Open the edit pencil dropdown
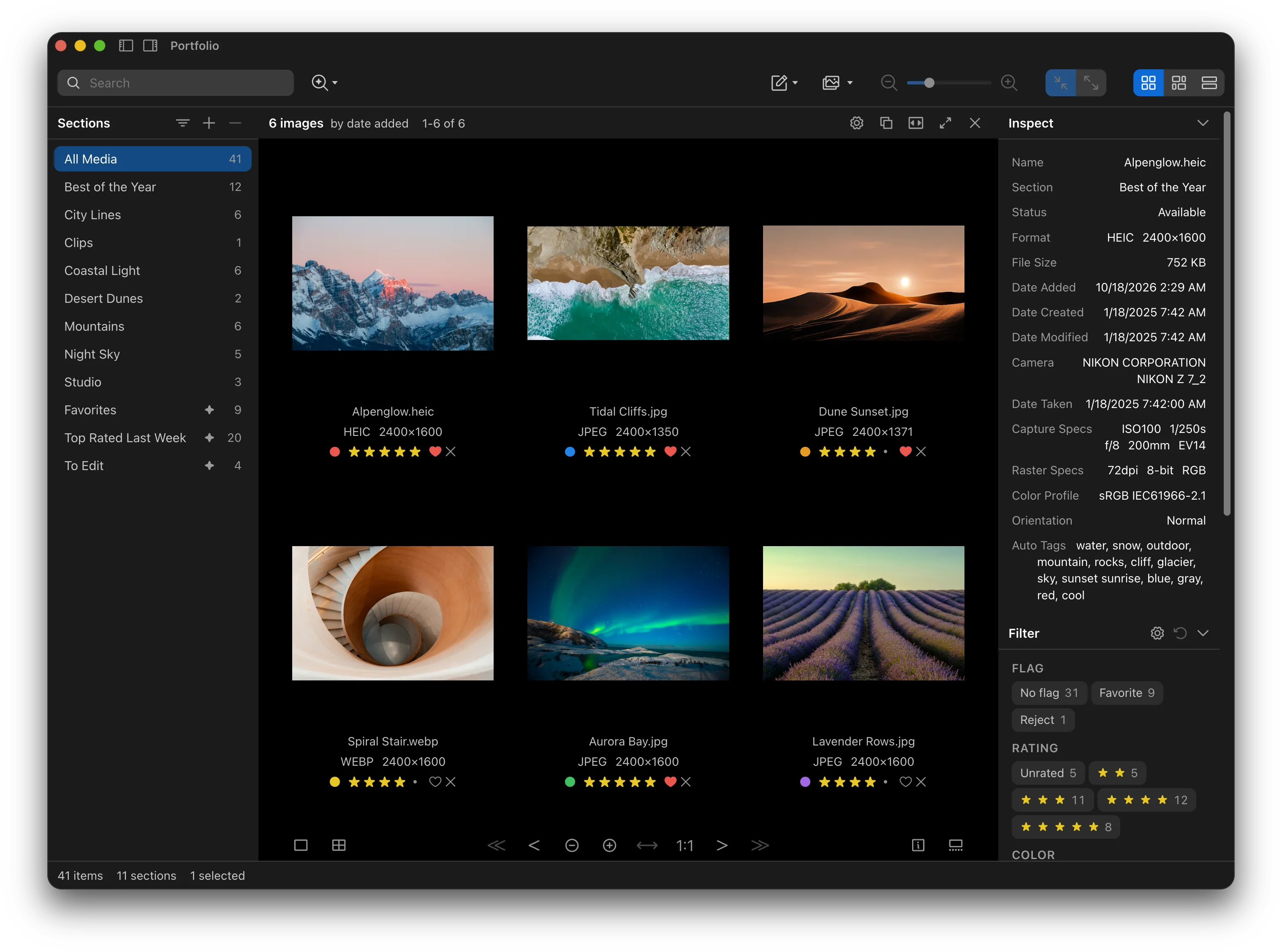The width and height of the screenshot is (1282, 952). point(784,83)
